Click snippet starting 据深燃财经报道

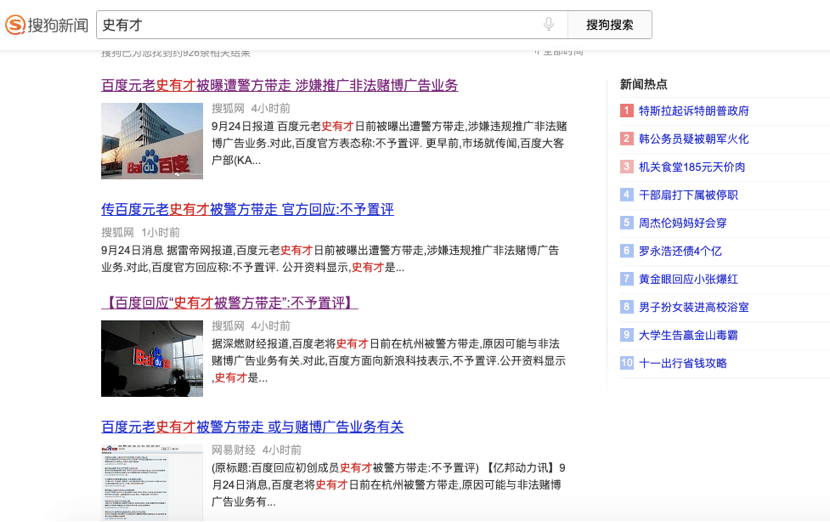(x=389, y=361)
